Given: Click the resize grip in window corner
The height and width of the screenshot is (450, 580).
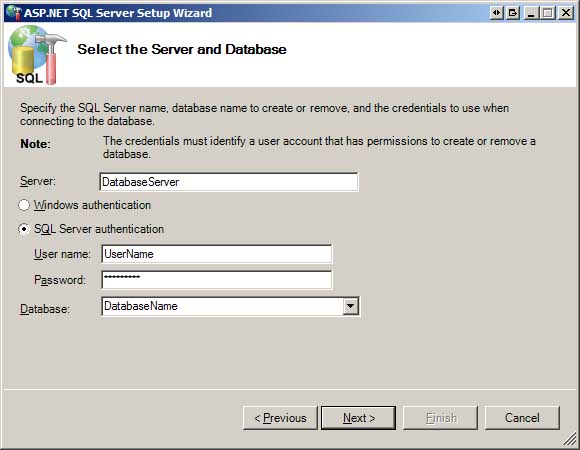Looking at the screenshot, I should [570, 440].
